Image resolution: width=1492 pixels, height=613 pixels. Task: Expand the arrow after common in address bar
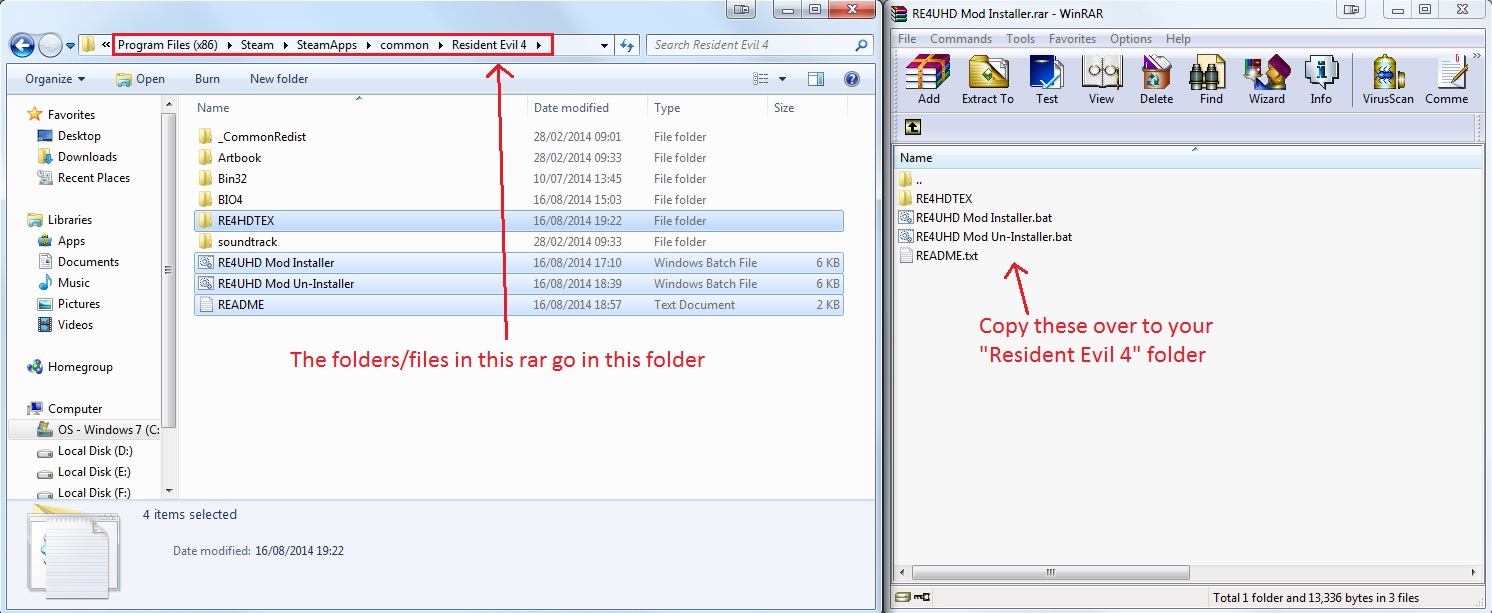coord(441,45)
